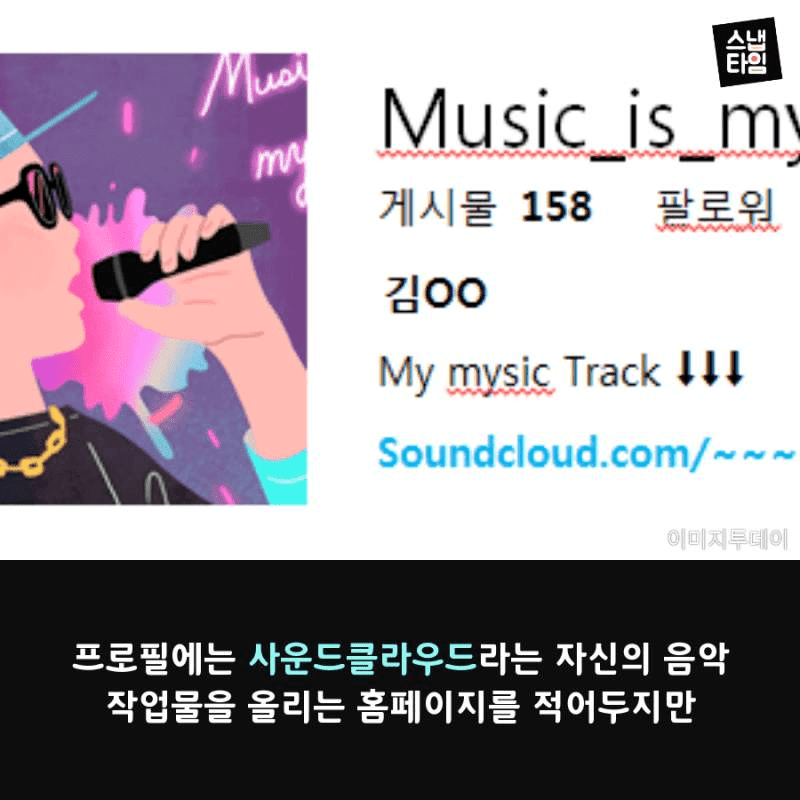Open the 게시물 posts label
This screenshot has width=800, height=800.
point(438,207)
